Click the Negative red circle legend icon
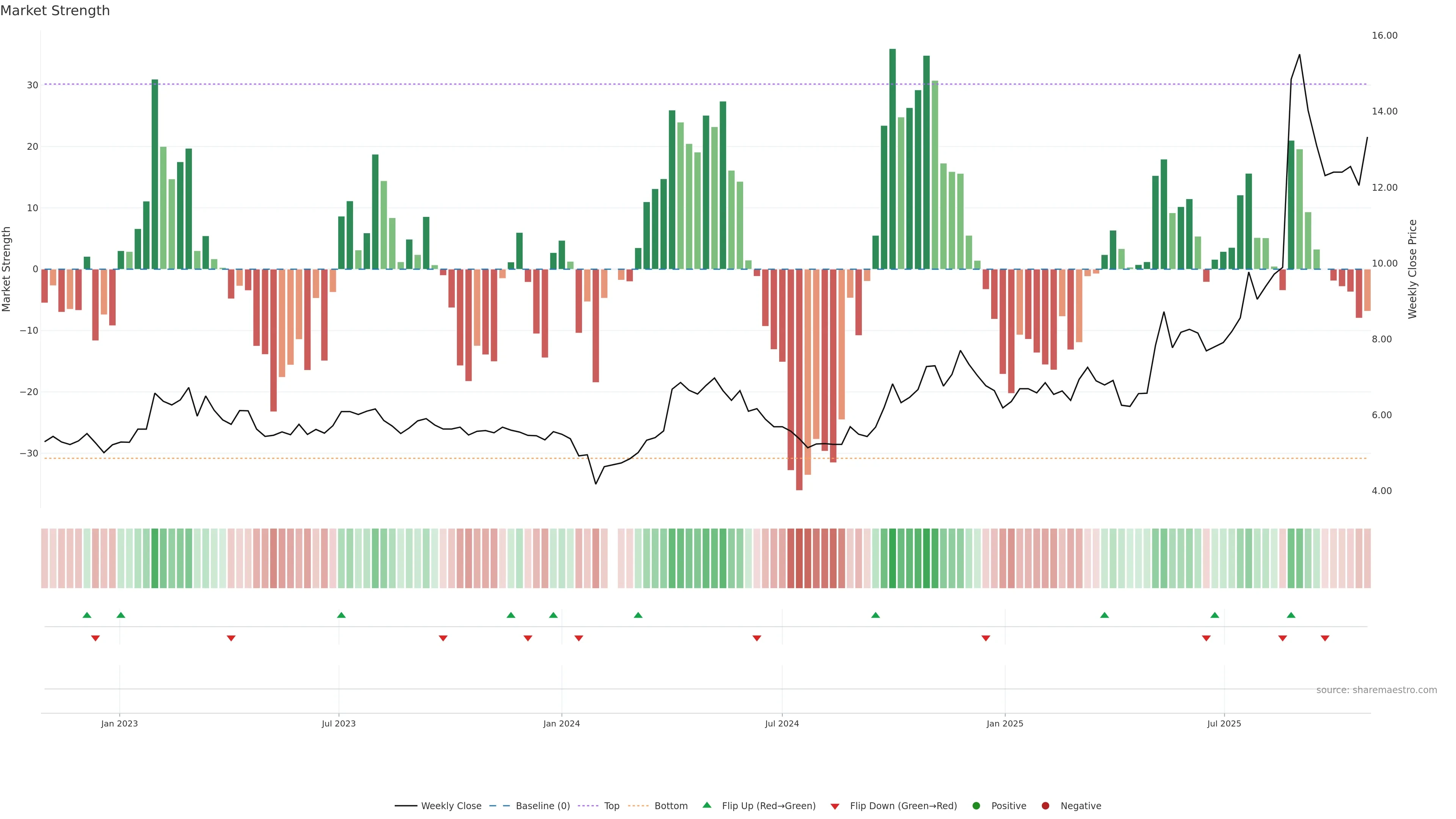1456x819 pixels. 1045,806
